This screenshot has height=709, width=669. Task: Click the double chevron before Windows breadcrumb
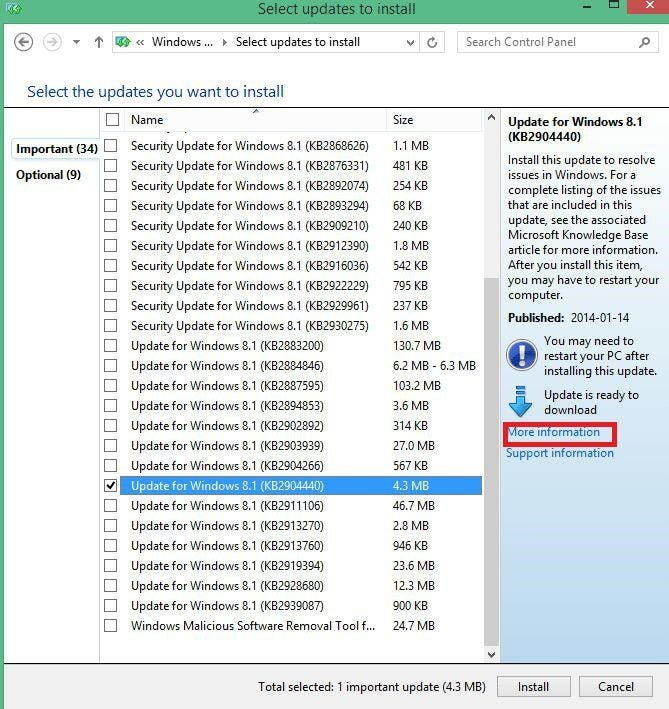click(140, 43)
